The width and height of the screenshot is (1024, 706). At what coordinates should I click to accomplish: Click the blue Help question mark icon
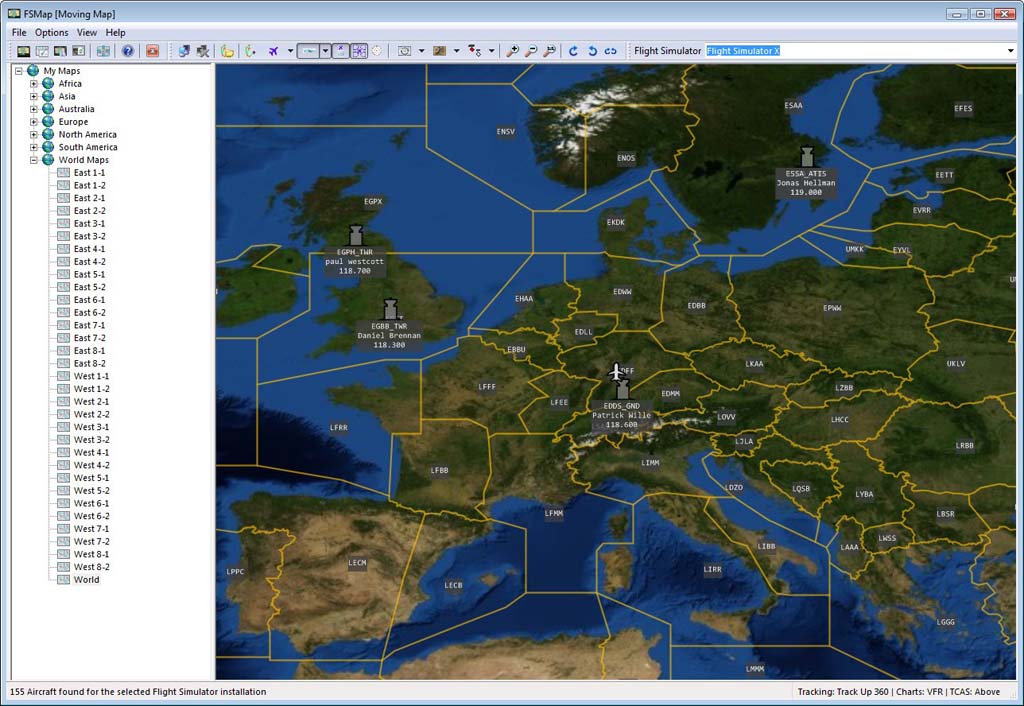coord(127,51)
